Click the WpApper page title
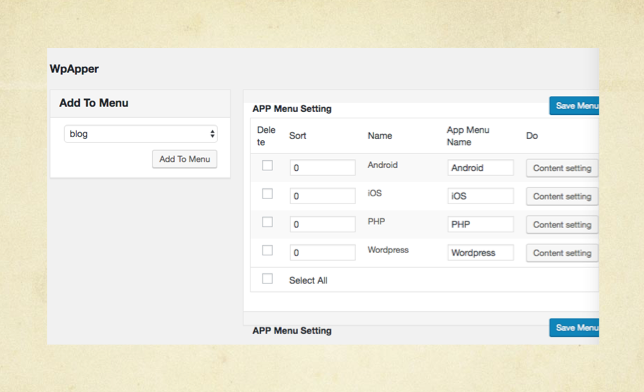This screenshot has width=644, height=392. tap(74, 69)
